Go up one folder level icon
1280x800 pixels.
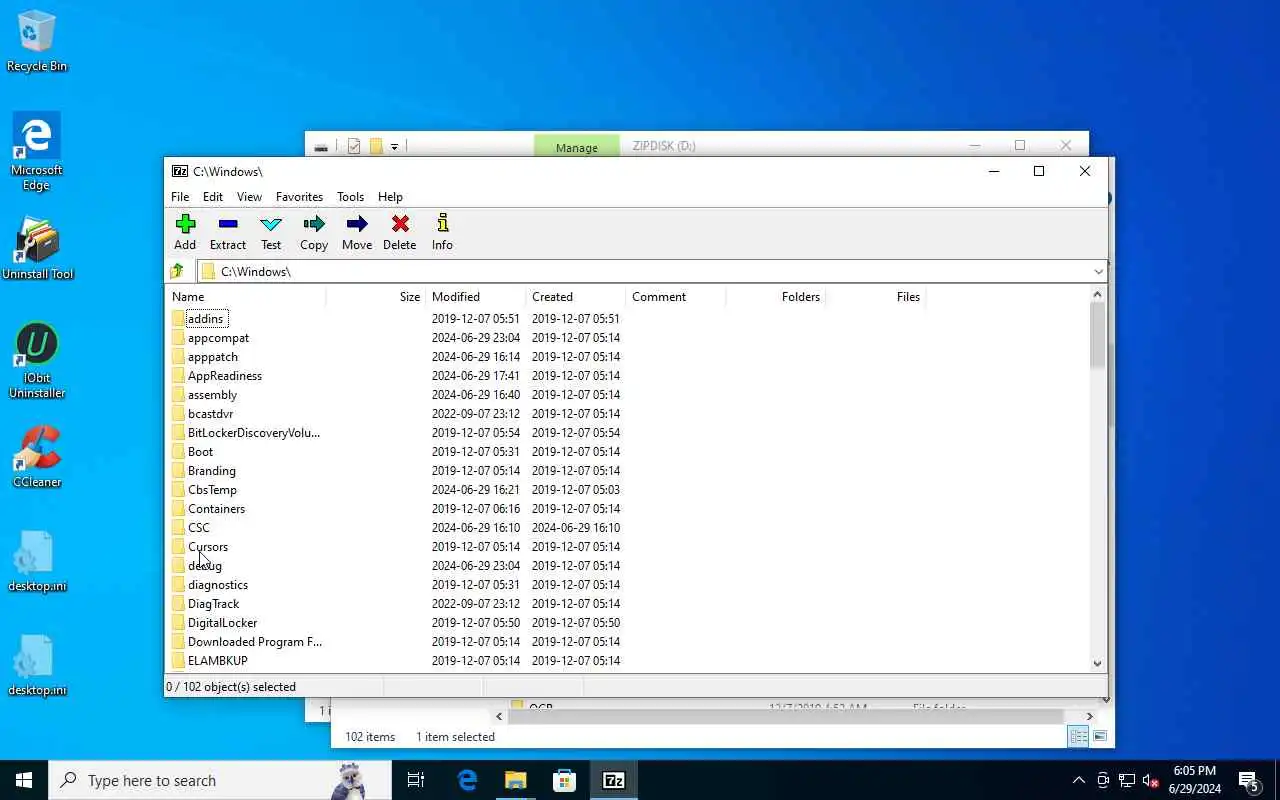(177, 271)
